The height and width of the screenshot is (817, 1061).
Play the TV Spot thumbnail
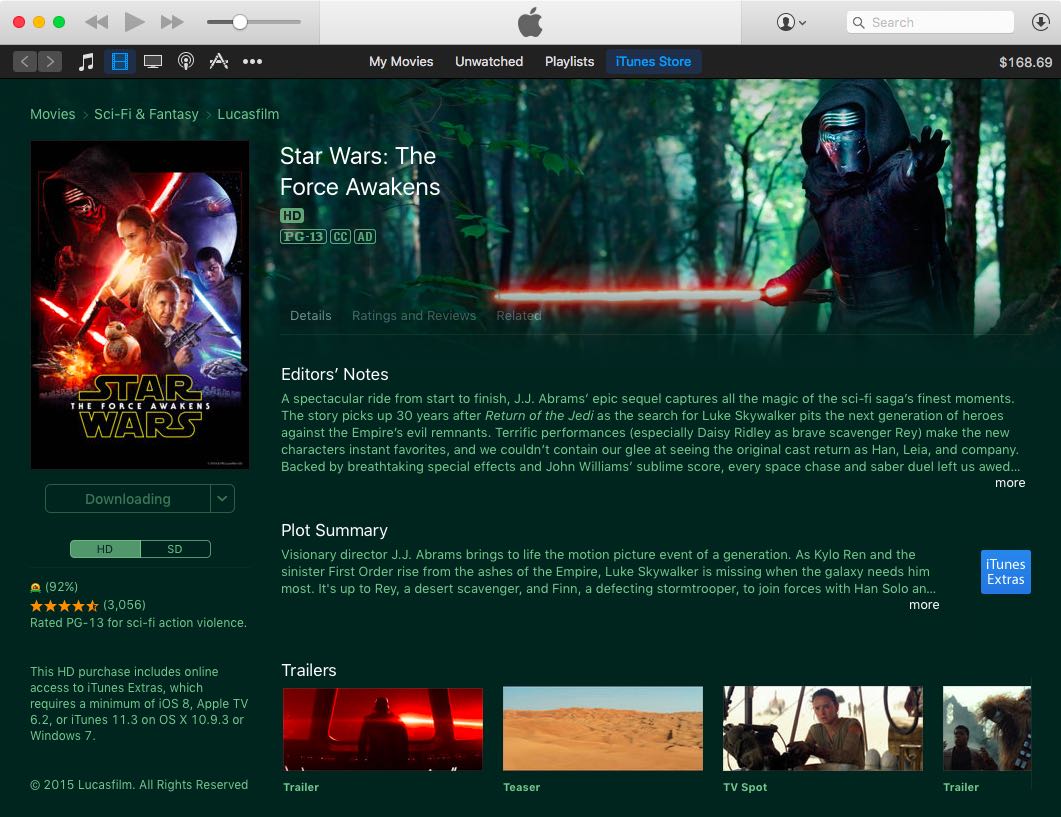(823, 728)
